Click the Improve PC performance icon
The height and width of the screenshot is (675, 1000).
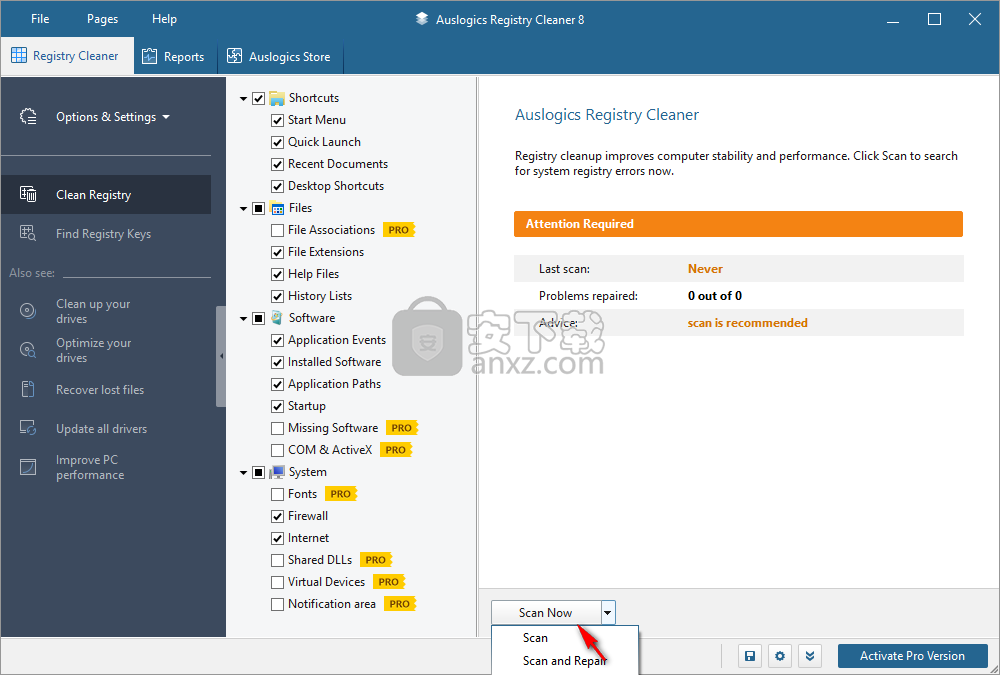coord(28,467)
